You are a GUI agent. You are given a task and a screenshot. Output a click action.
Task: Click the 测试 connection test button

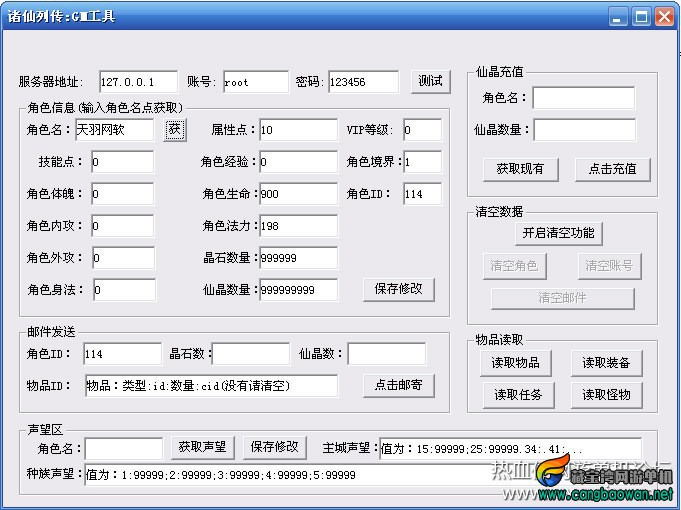(430, 81)
